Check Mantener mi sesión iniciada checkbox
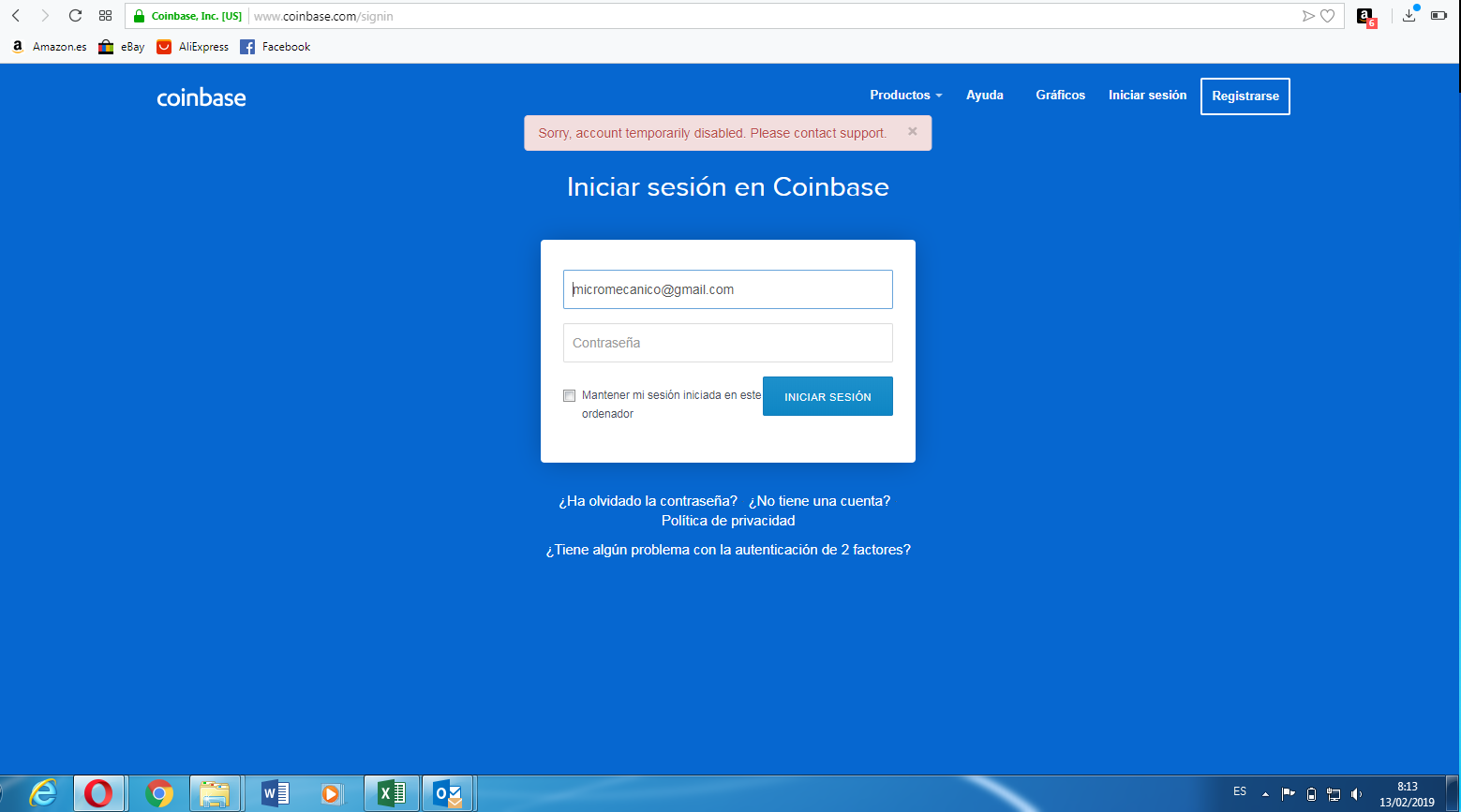 point(569,395)
